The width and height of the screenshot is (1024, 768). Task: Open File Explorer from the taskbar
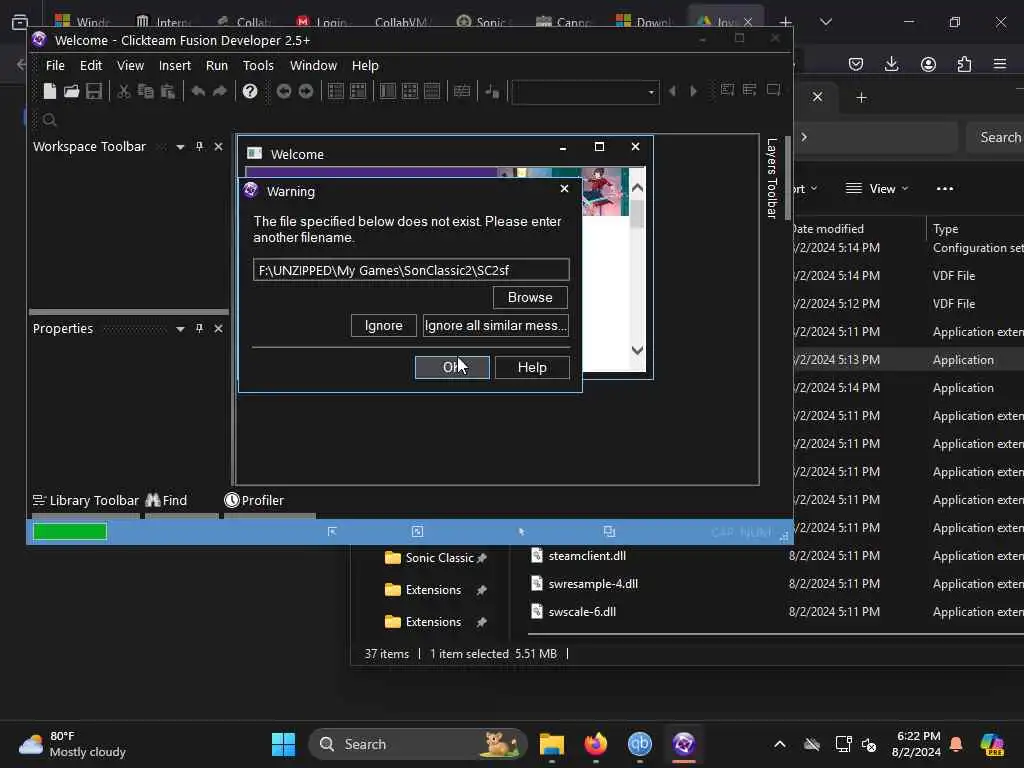552,744
